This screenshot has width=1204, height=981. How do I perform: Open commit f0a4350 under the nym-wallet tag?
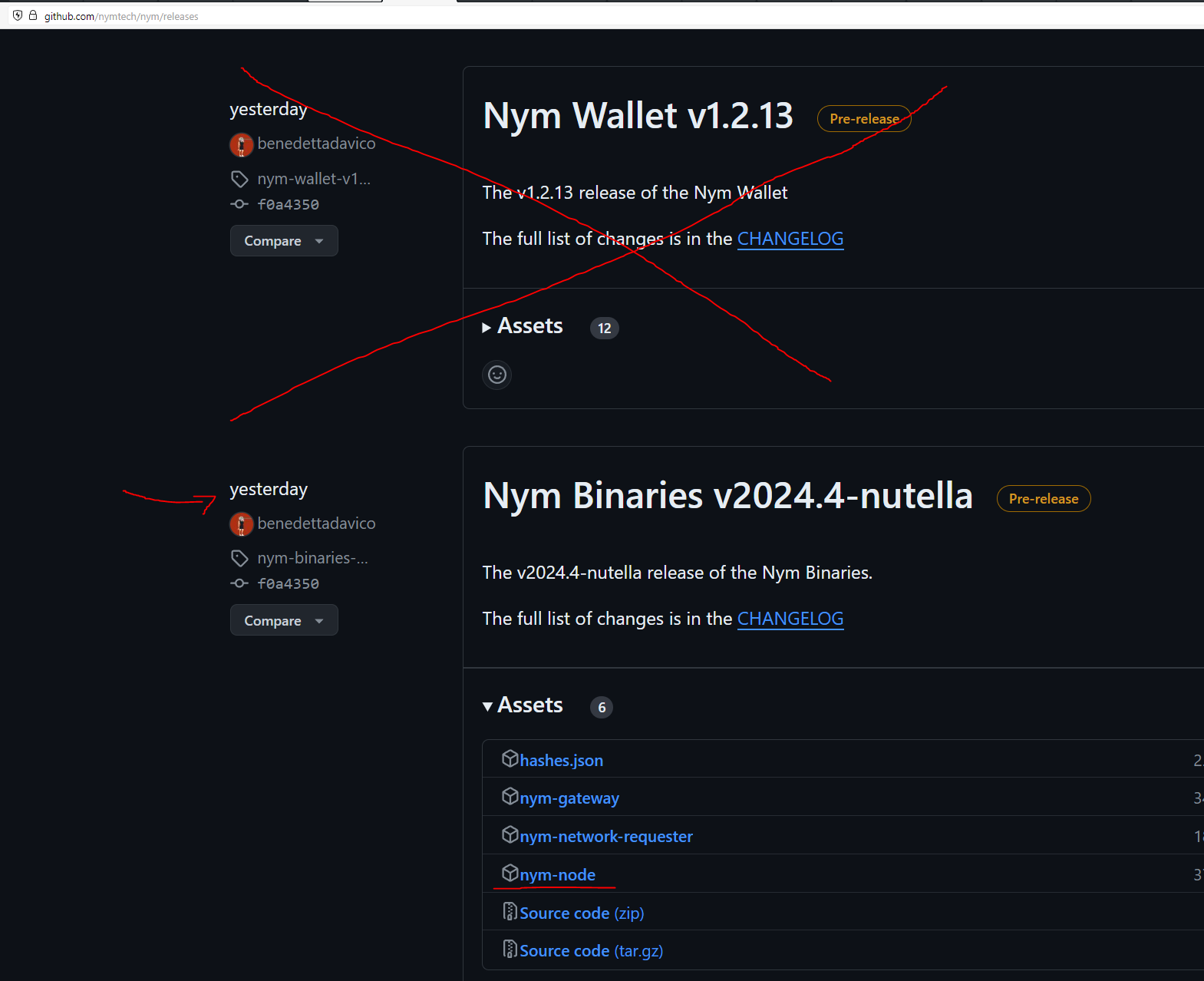click(289, 204)
